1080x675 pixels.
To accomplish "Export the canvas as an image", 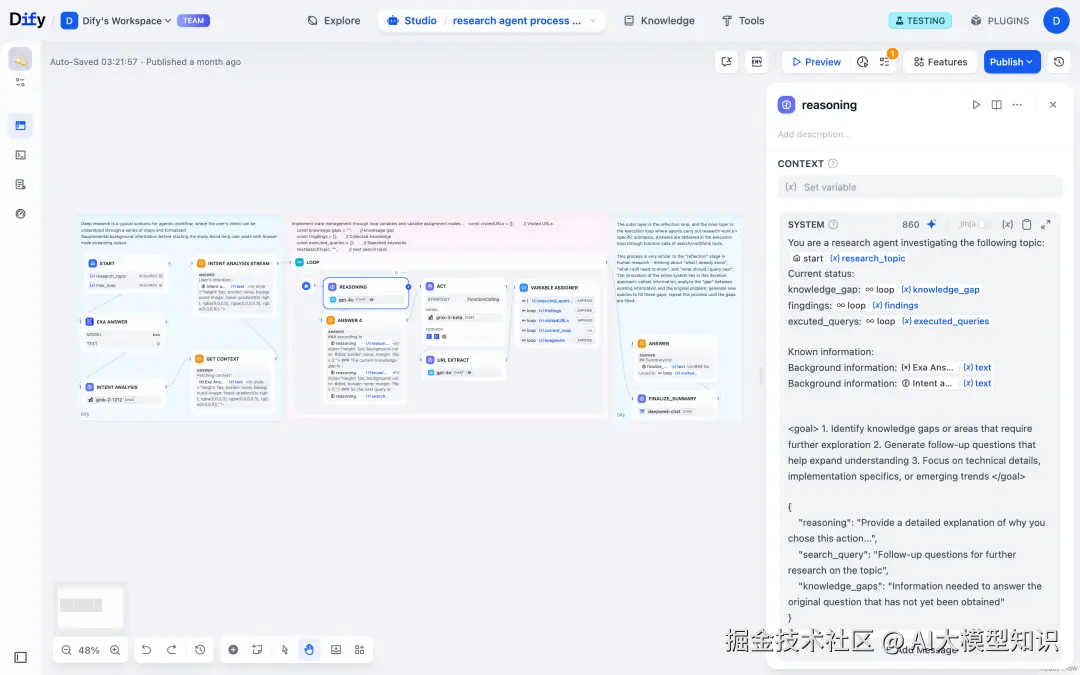I will [336, 650].
